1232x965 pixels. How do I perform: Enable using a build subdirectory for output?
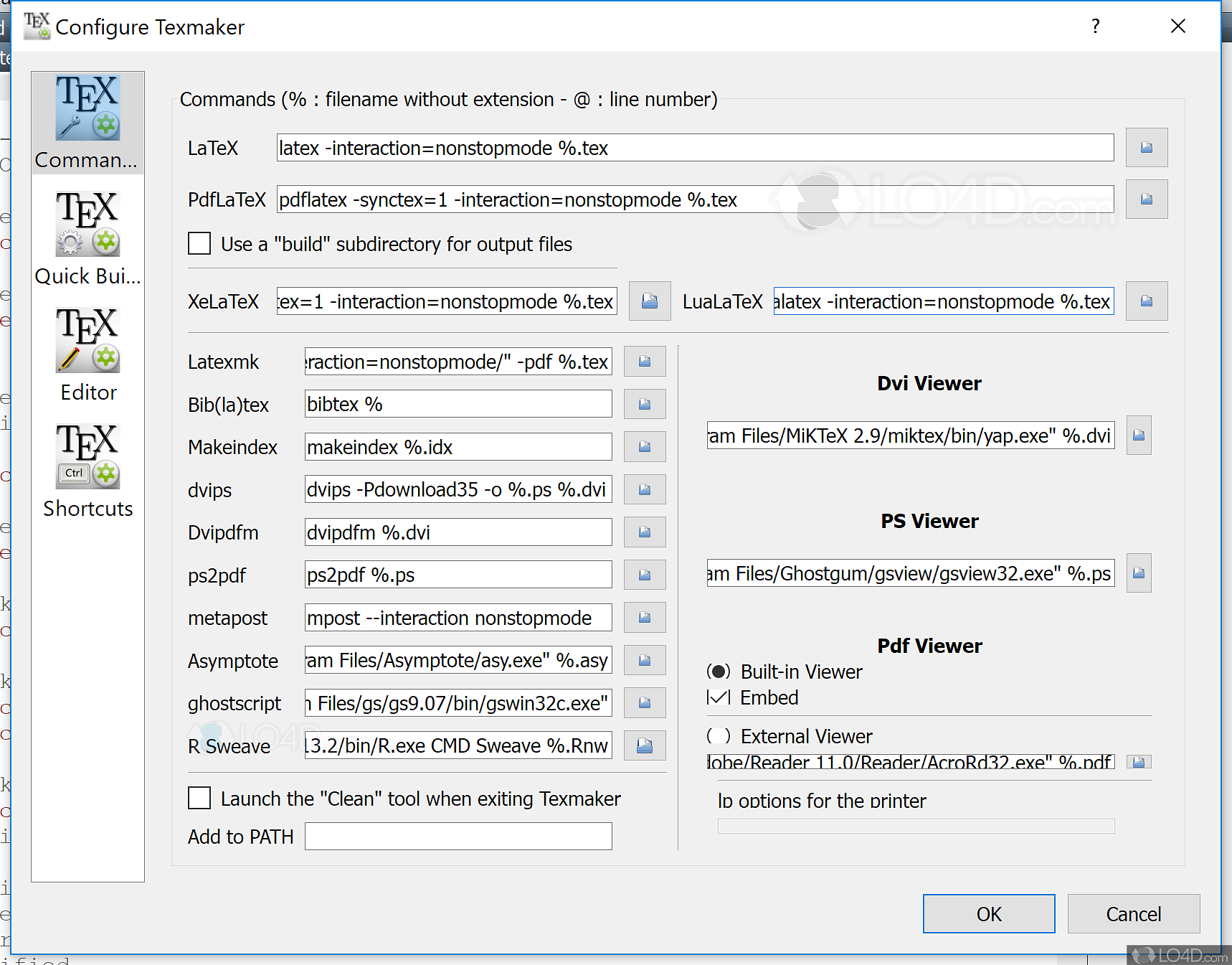click(199, 243)
